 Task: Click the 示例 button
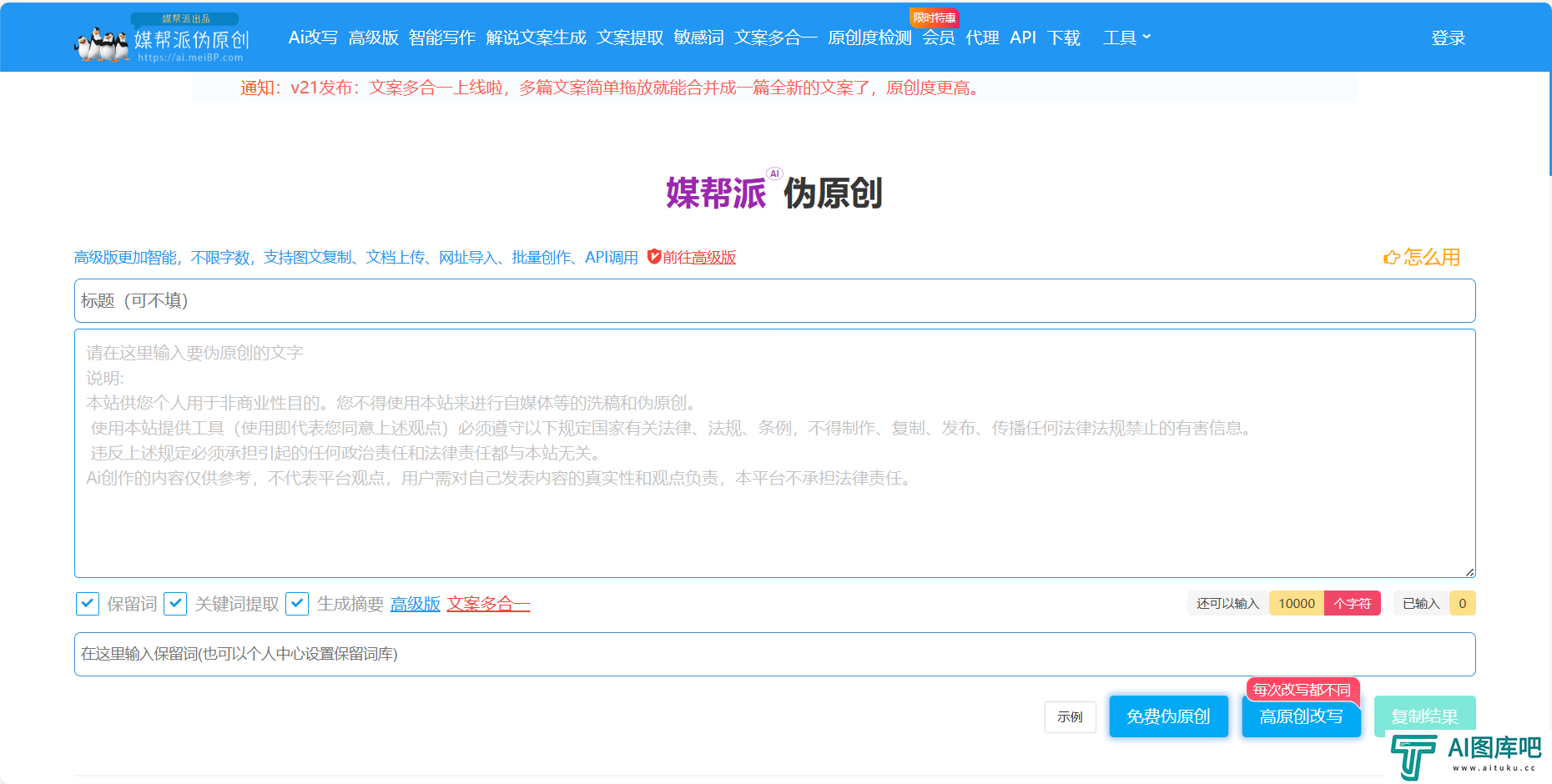(x=1070, y=717)
